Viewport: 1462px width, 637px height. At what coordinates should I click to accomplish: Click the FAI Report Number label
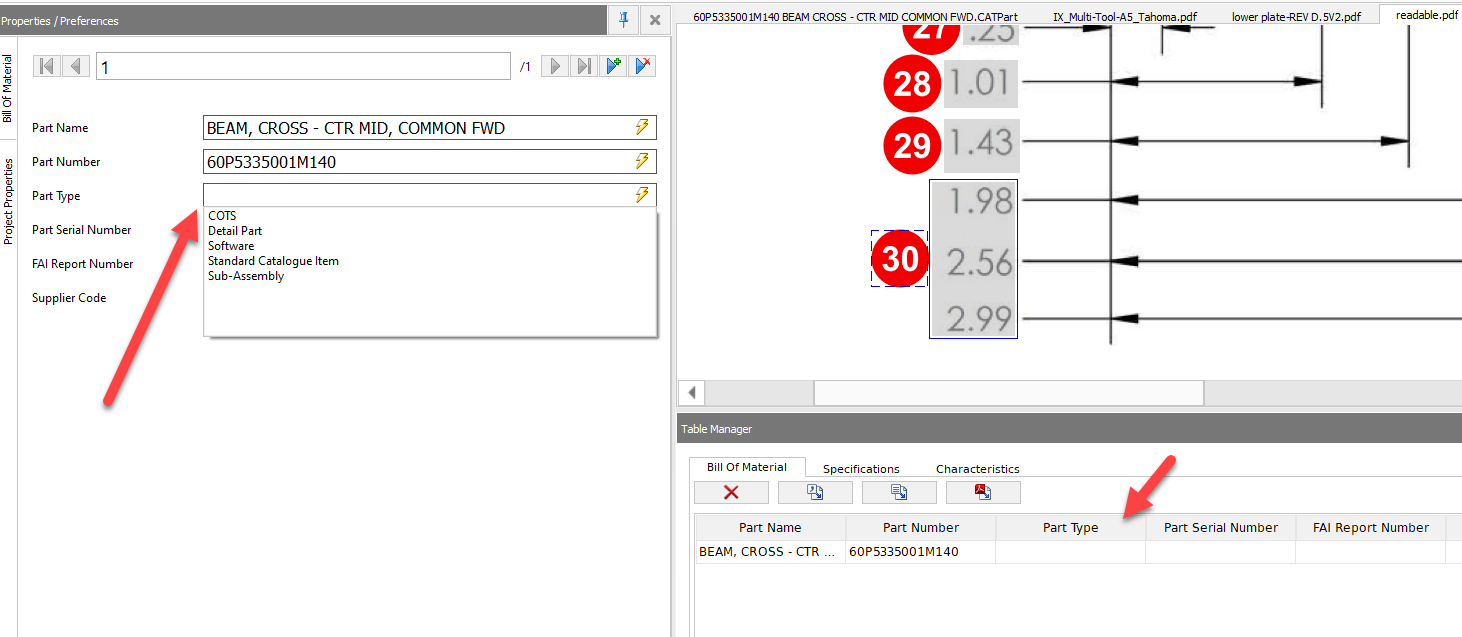83,264
